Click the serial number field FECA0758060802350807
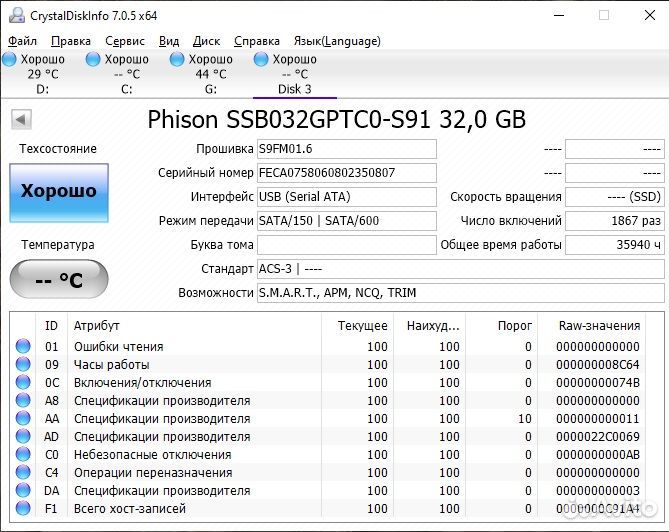 click(x=346, y=173)
